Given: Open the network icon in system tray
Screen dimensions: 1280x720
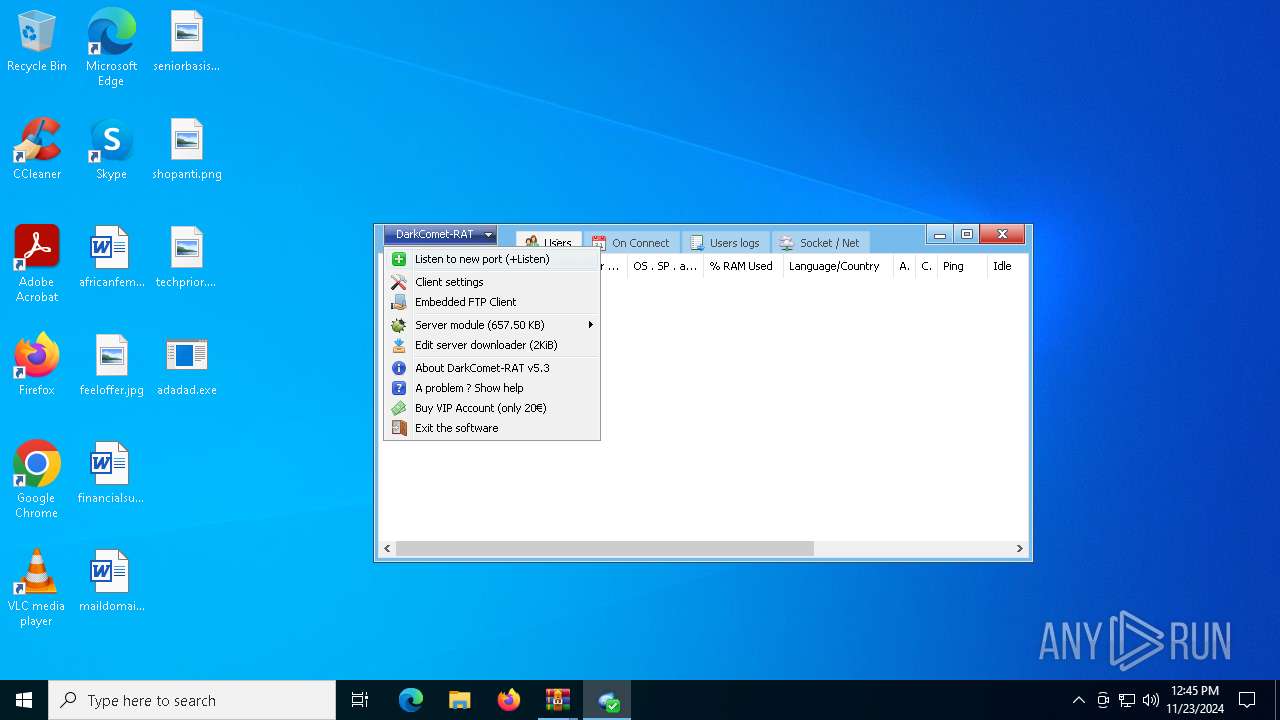Looking at the screenshot, I should [x=1127, y=700].
